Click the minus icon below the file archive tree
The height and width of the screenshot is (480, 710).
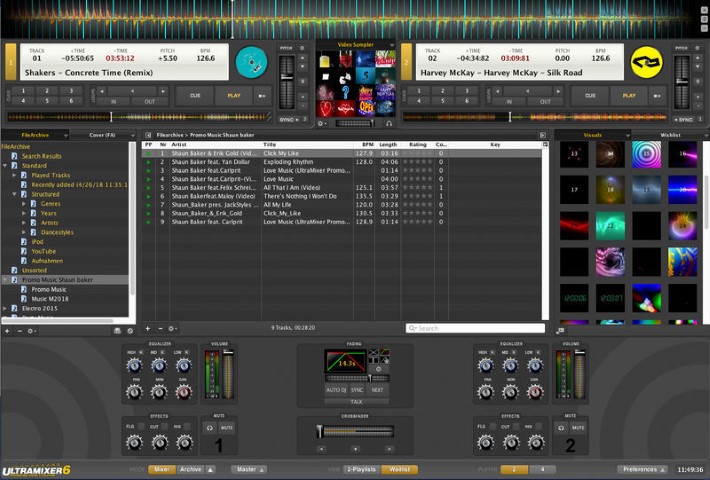click(x=19, y=331)
